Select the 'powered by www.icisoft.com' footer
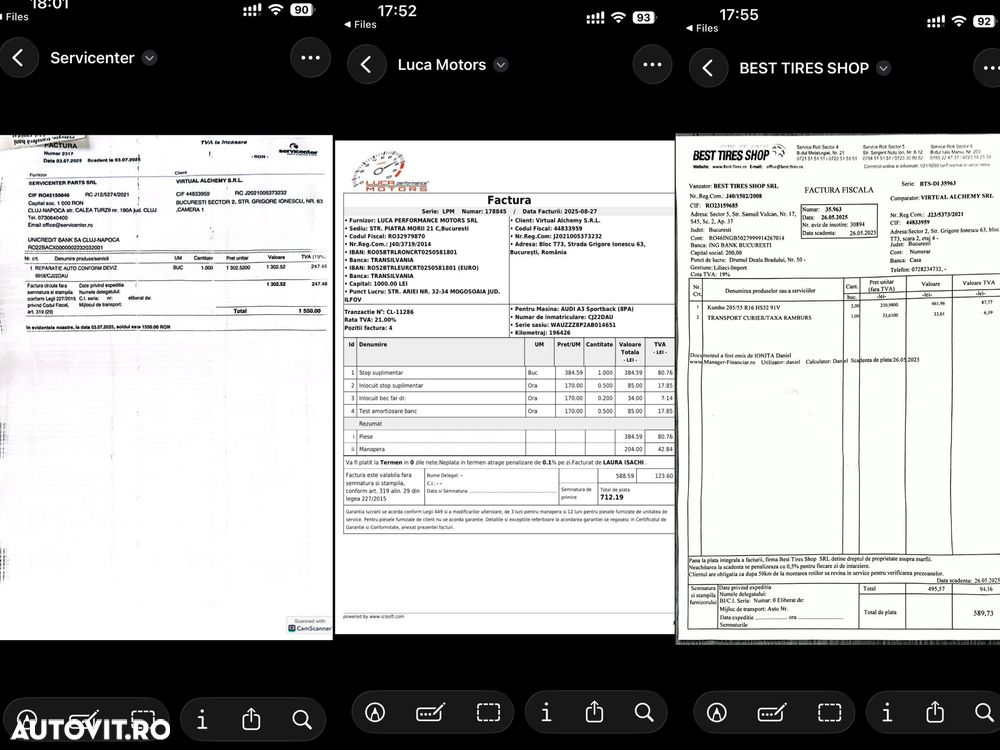The height and width of the screenshot is (750, 1000). 374,617
